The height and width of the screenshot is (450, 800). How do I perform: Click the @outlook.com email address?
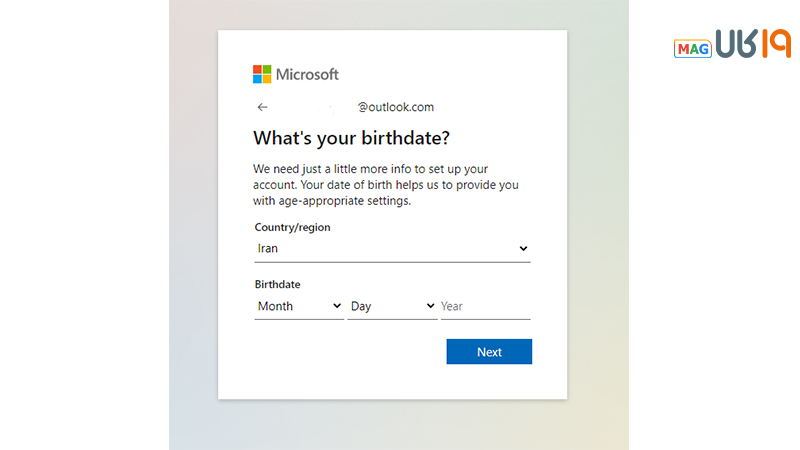(396, 107)
